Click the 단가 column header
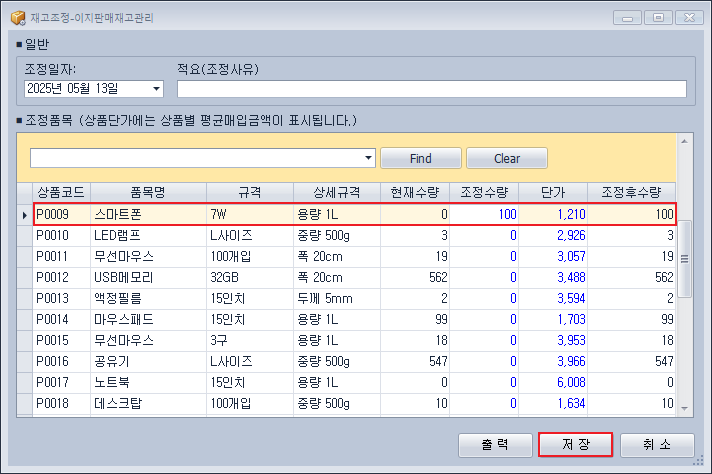712x474 pixels. tap(553, 193)
